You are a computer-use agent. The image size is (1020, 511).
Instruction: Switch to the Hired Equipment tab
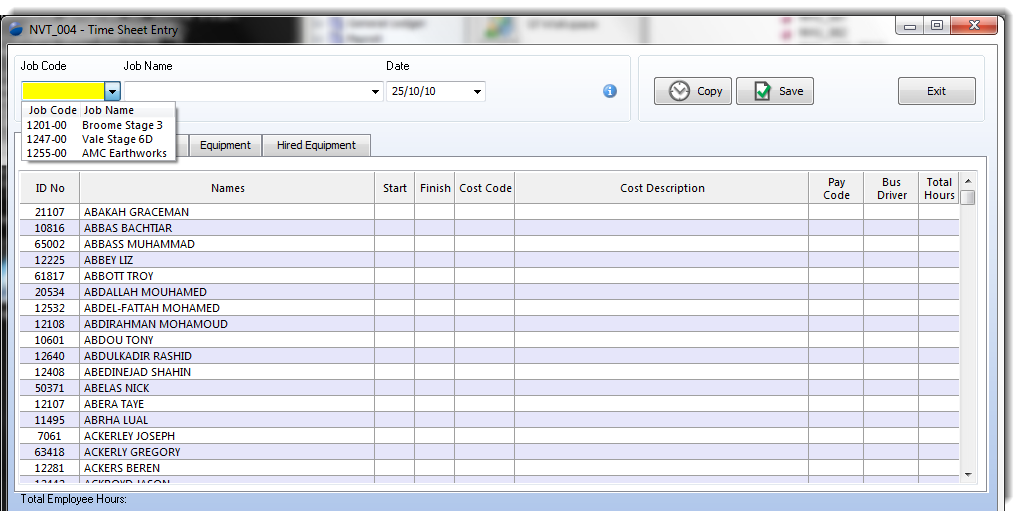coord(316,145)
